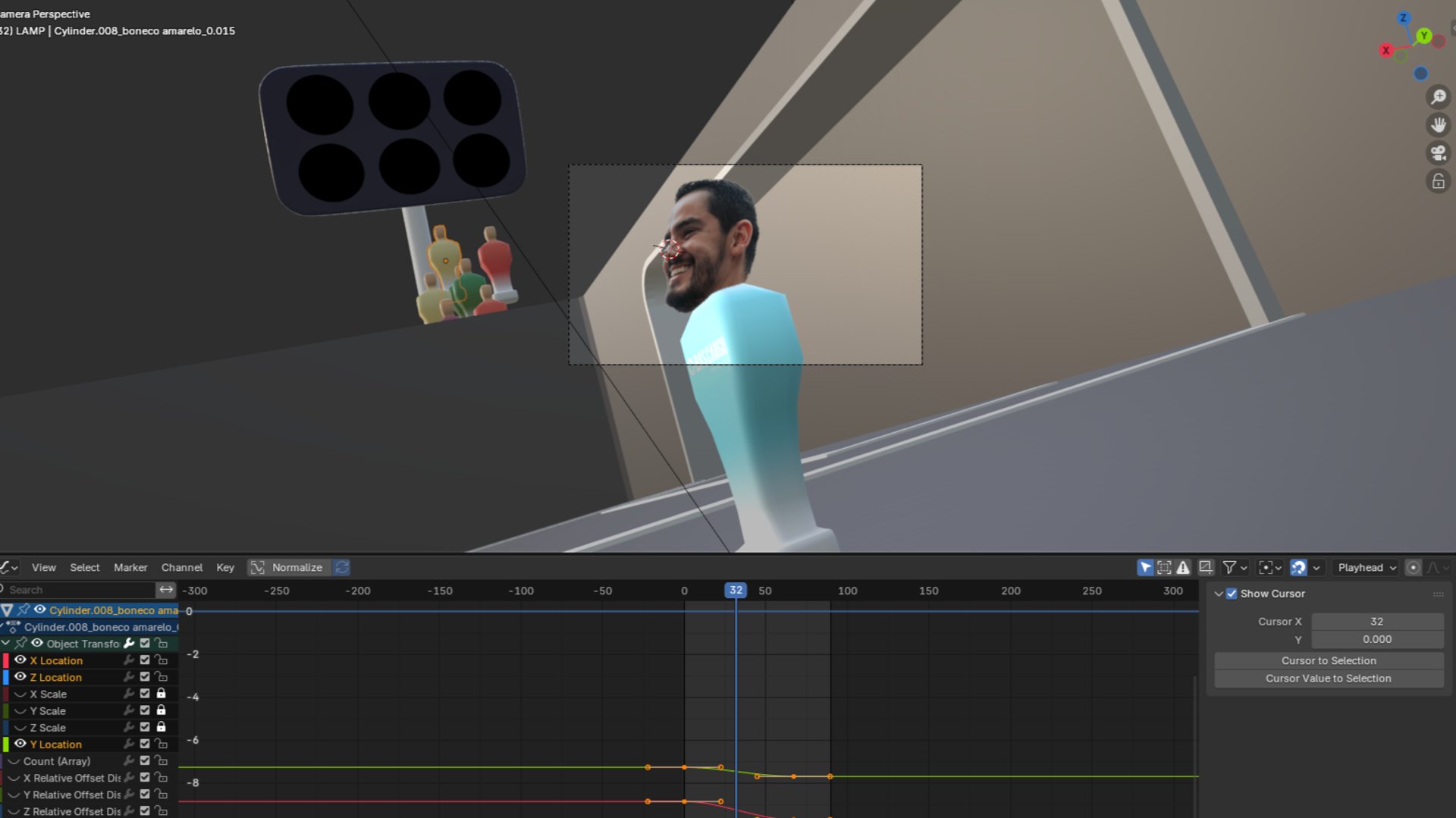Click the only show selected arrow icon
This screenshot has width=1456, height=818.
(x=1145, y=567)
